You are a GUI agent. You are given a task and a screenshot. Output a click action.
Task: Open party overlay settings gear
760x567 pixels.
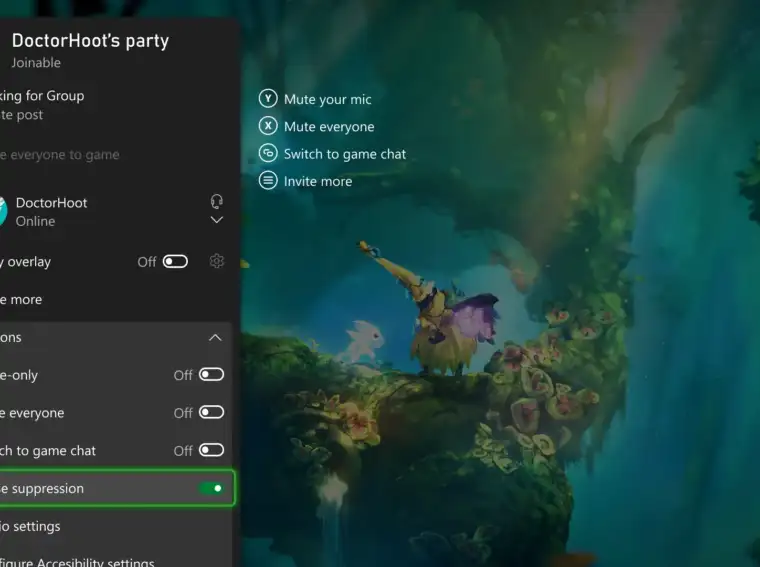217,261
